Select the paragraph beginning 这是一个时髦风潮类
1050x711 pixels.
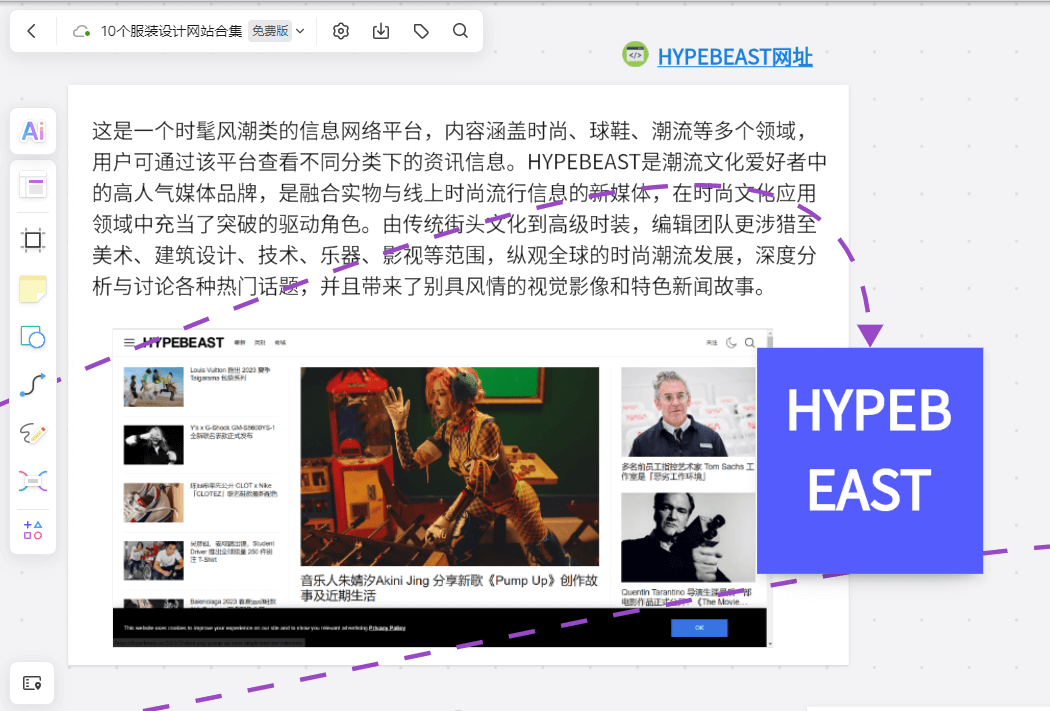pos(459,208)
